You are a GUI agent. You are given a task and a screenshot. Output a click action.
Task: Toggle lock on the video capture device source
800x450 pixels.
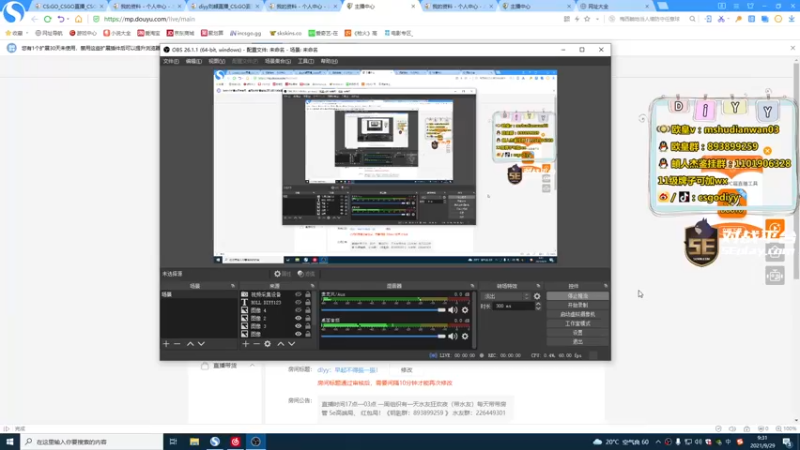[308, 294]
